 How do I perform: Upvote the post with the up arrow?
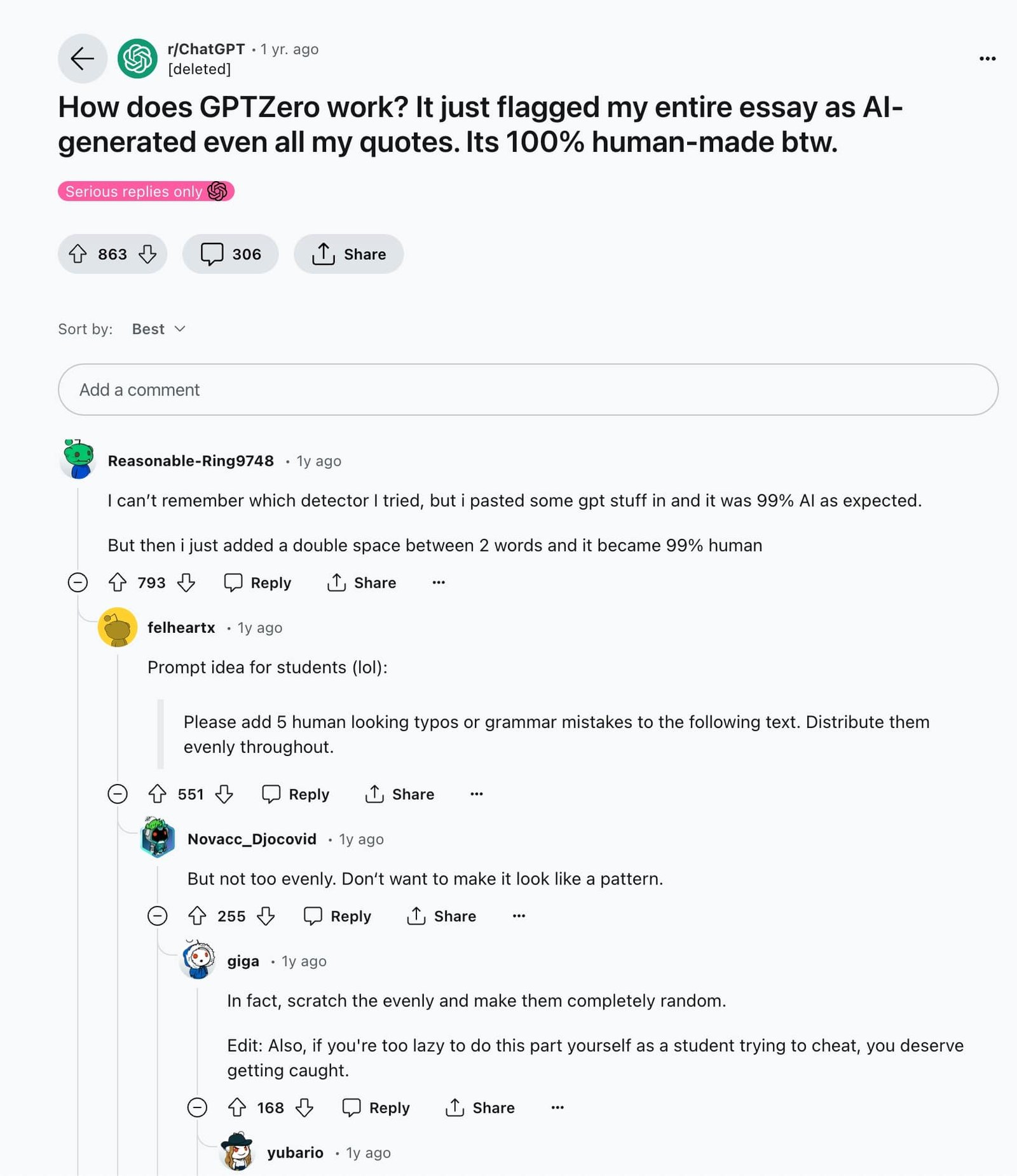click(x=79, y=253)
